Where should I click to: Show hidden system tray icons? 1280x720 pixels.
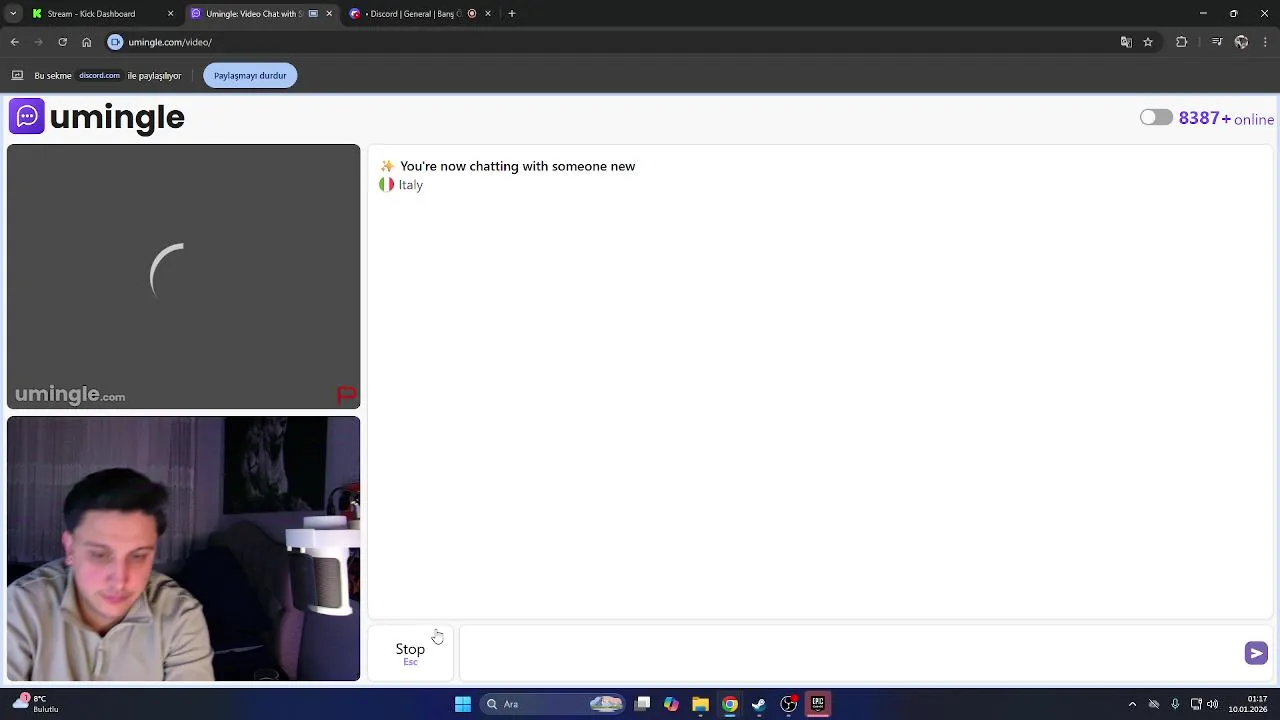pos(1132,704)
